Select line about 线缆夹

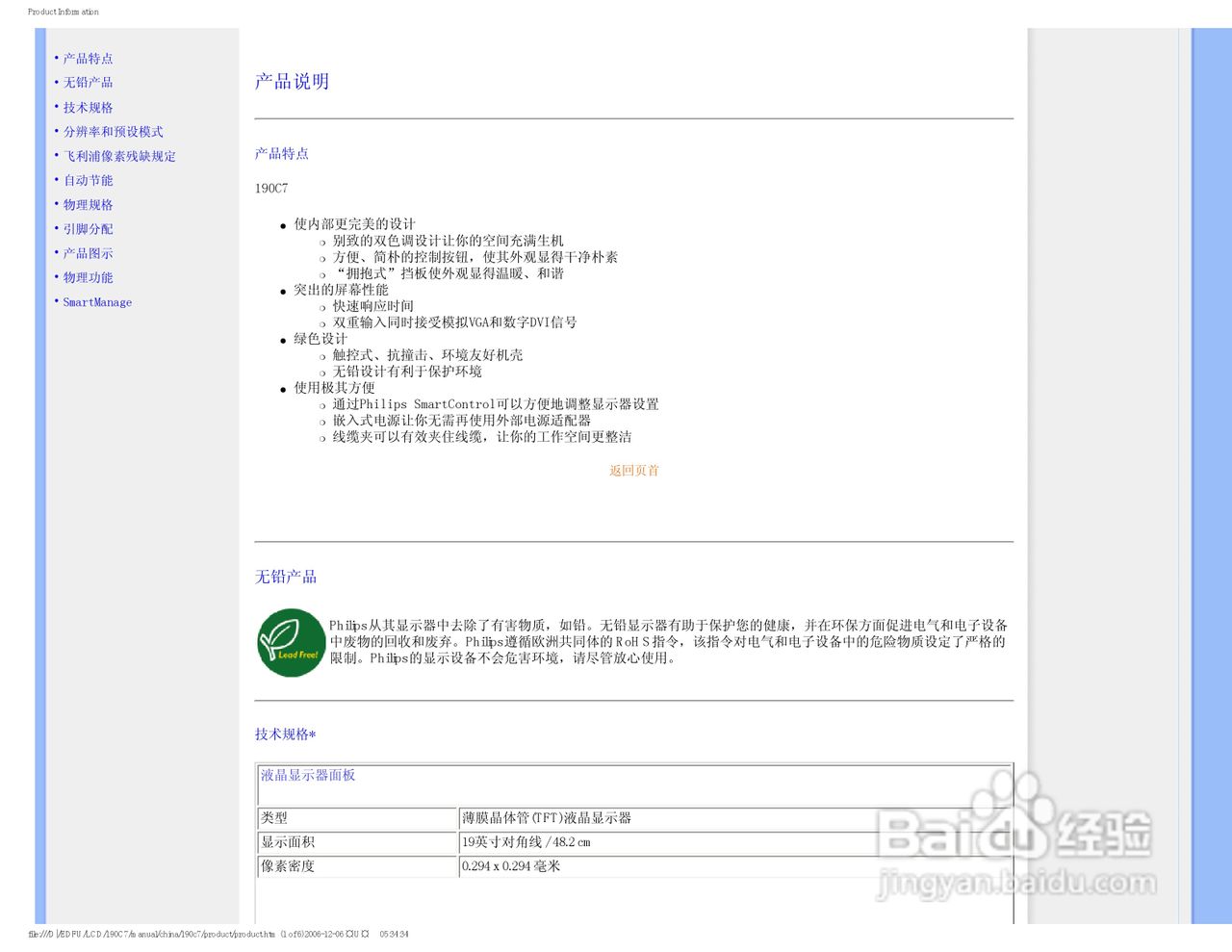[482, 437]
